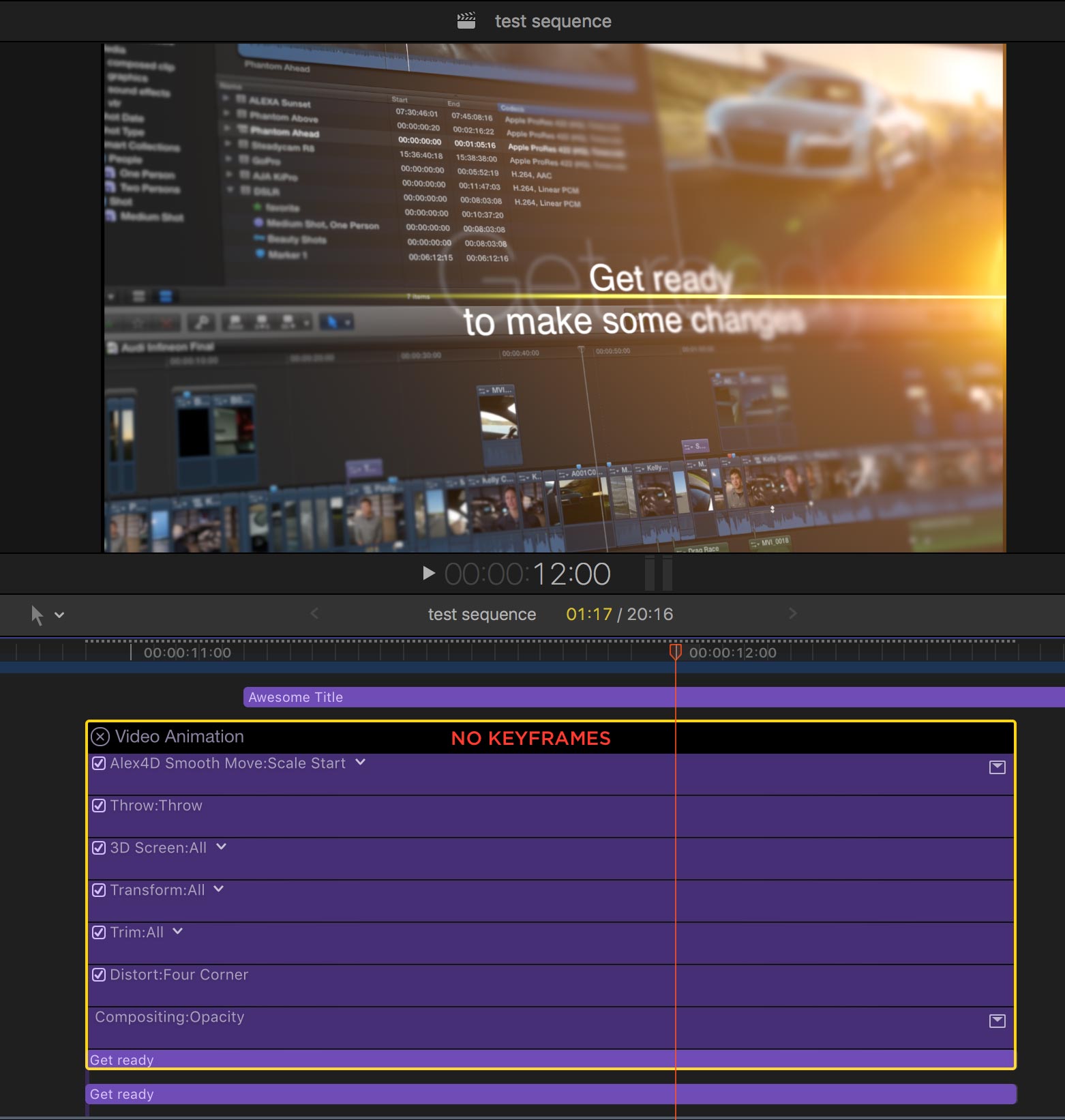The width and height of the screenshot is (1065, 1120).
Task: Click the viewer timecode 00:00:12:00
Action: [x=528, y=574]
